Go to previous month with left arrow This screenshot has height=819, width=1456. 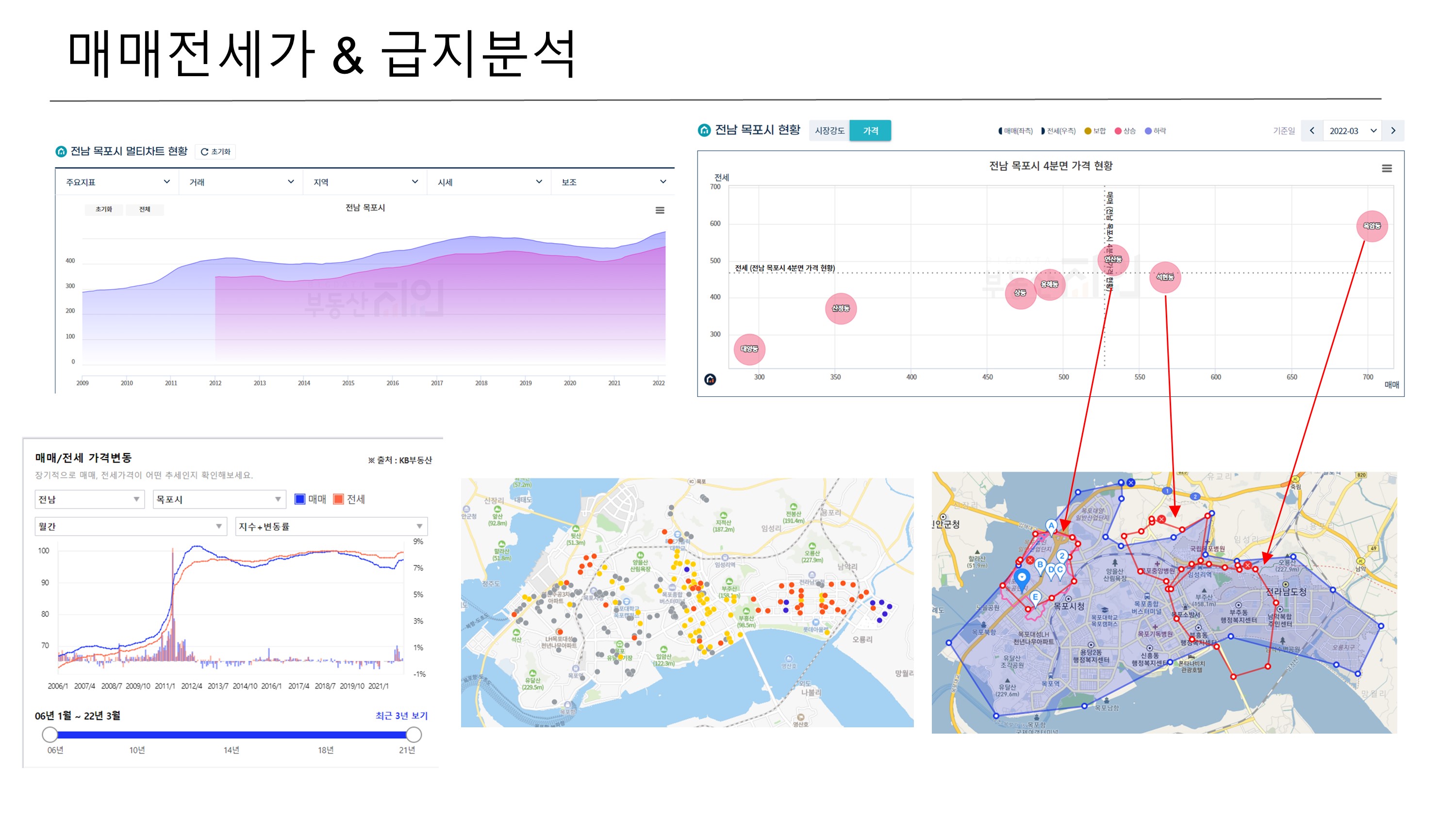(x=1312, y=131)
